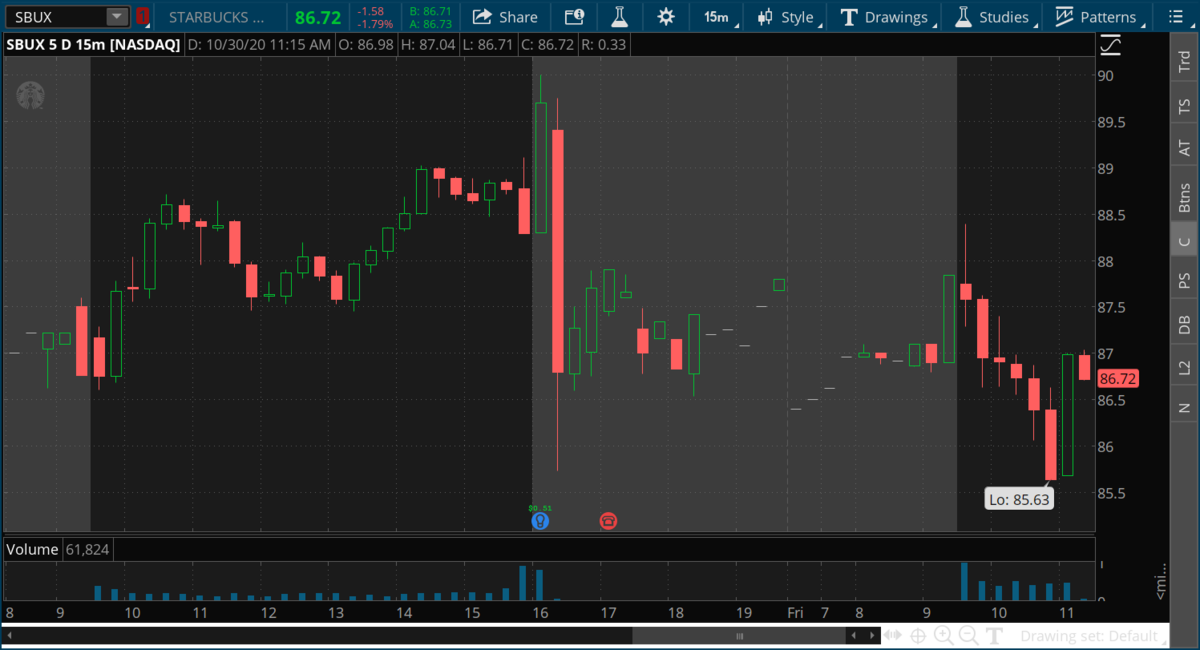Click the price axis scale icon
This screenshot has width=1200, height=650.
coord(1110,45)
